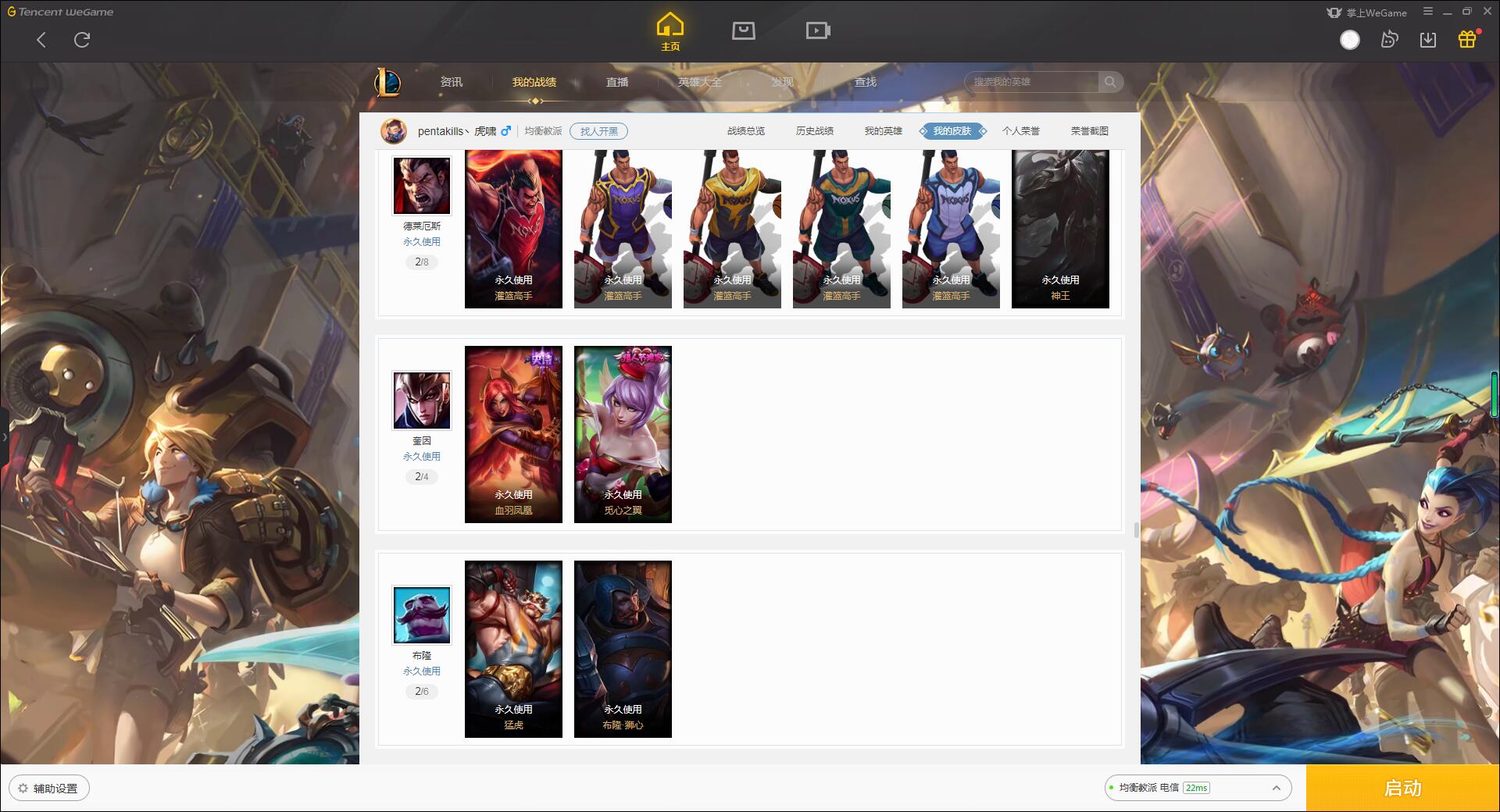Refresh the page with reload icon
The image size is (1500, 812).
pyautogui.click(x=82, y=40)
